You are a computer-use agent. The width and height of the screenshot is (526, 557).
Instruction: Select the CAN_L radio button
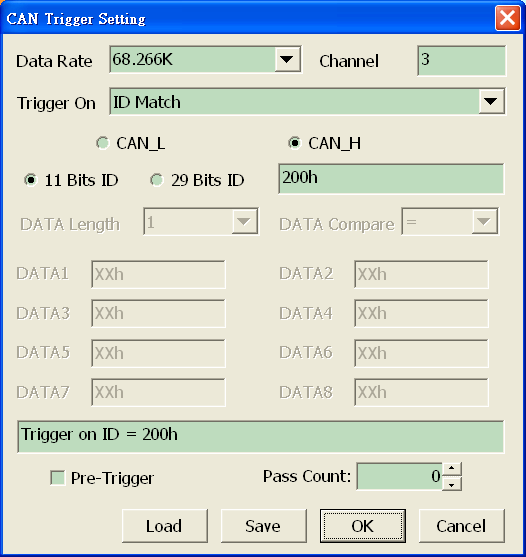[103, 143]
